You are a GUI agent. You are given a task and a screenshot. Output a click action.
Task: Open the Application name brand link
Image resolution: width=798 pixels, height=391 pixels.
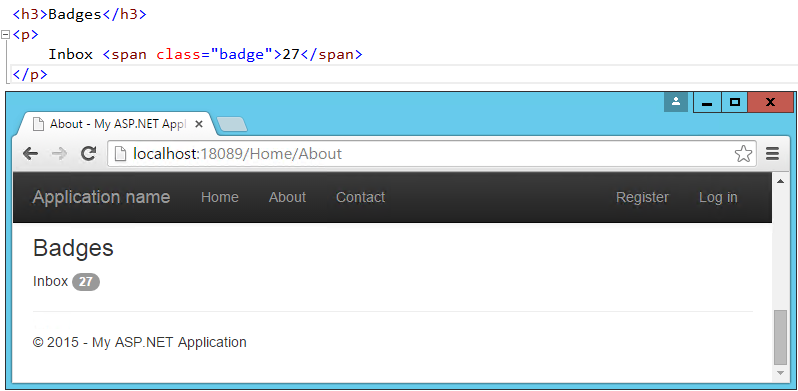pos(101,197)
